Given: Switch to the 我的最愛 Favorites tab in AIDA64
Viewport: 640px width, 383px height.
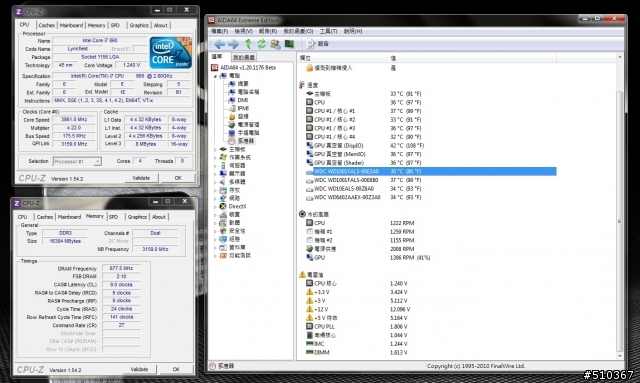Looking at the screenshot, I should point(244,58).
